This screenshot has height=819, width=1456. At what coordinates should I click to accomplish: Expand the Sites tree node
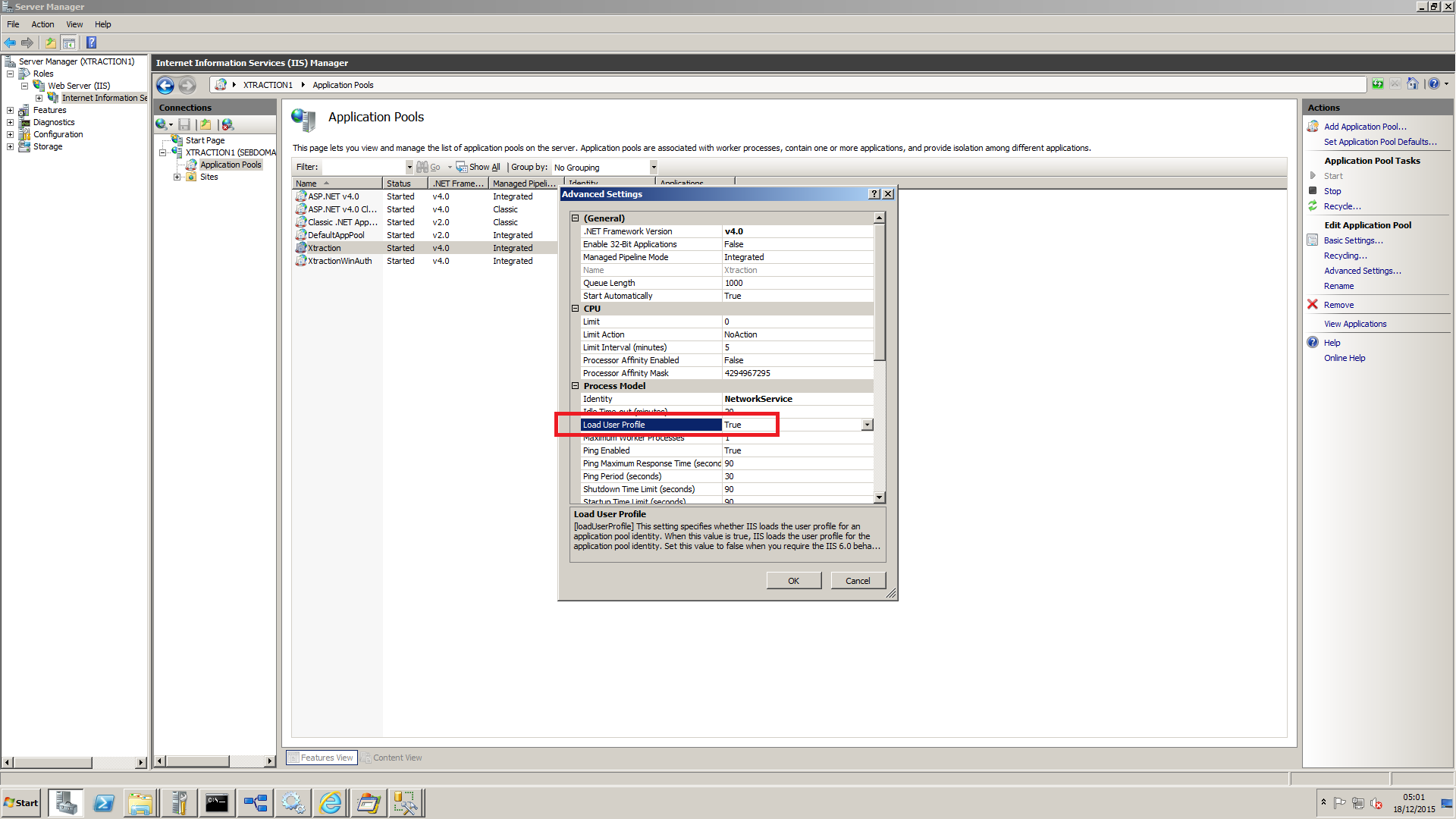click(x=177, y=177)
